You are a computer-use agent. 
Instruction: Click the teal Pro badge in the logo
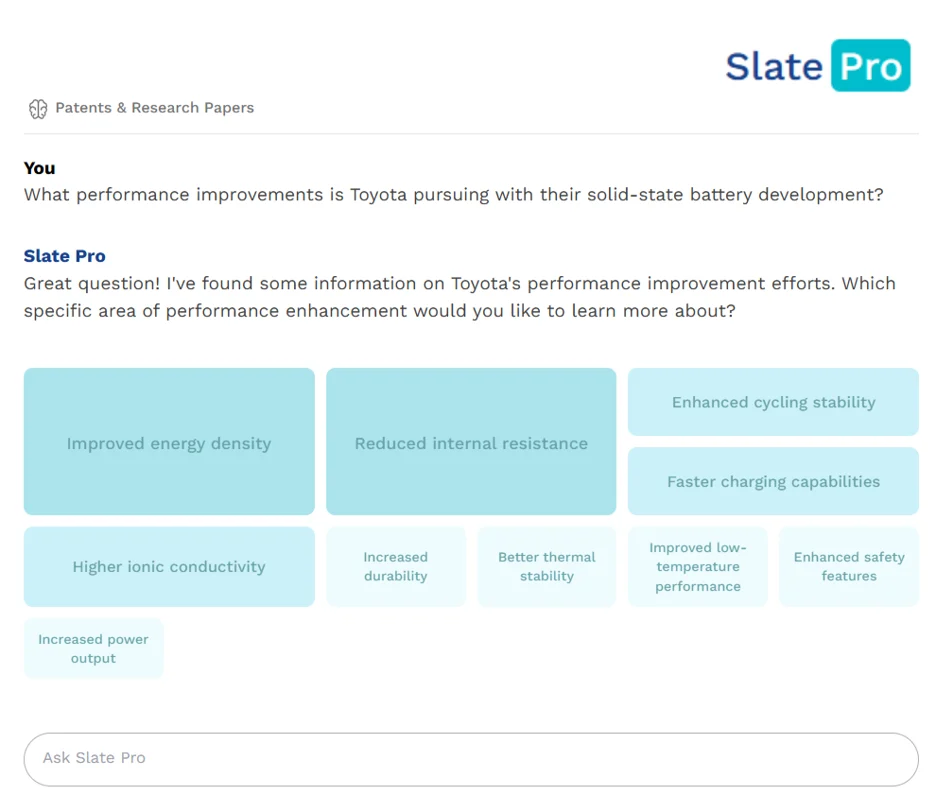870,66
